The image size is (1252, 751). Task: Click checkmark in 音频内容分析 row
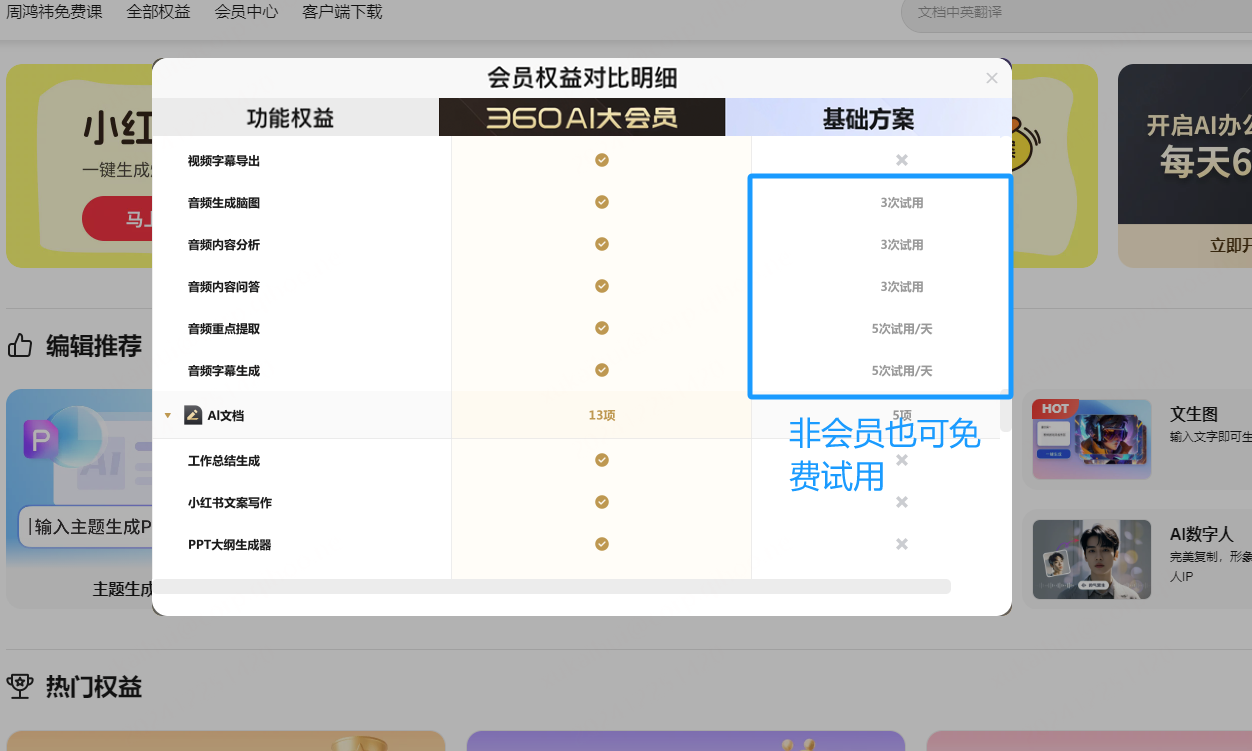click(x=602, y=244)
